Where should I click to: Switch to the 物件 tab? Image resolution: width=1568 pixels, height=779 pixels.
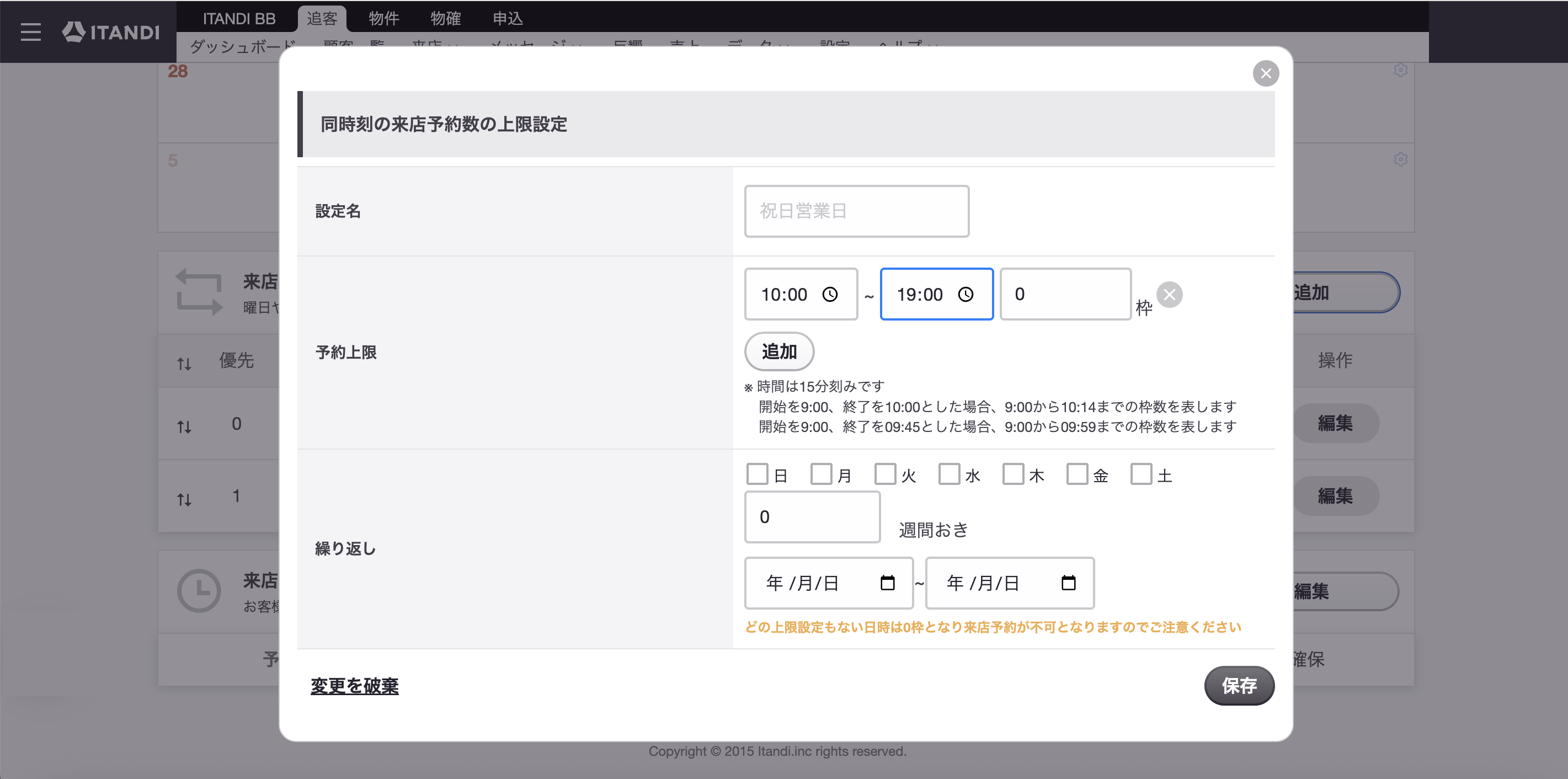point(383,19)
